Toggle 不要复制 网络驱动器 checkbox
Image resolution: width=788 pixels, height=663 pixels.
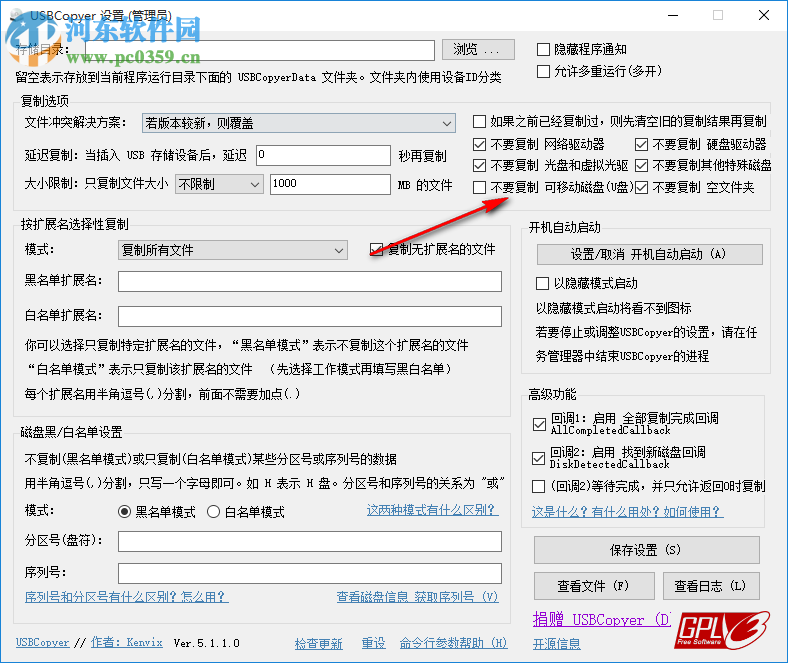(x=479, y=145)
